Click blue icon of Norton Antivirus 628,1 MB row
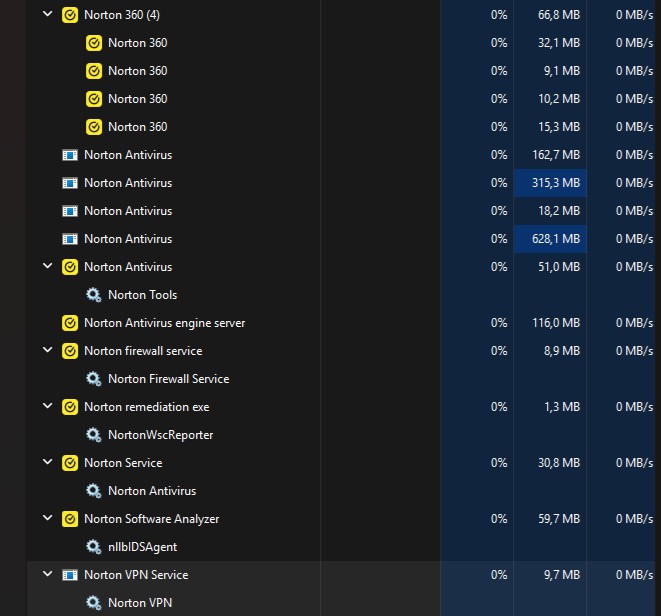The image size is (661, 616). click(x=70, y=239)
